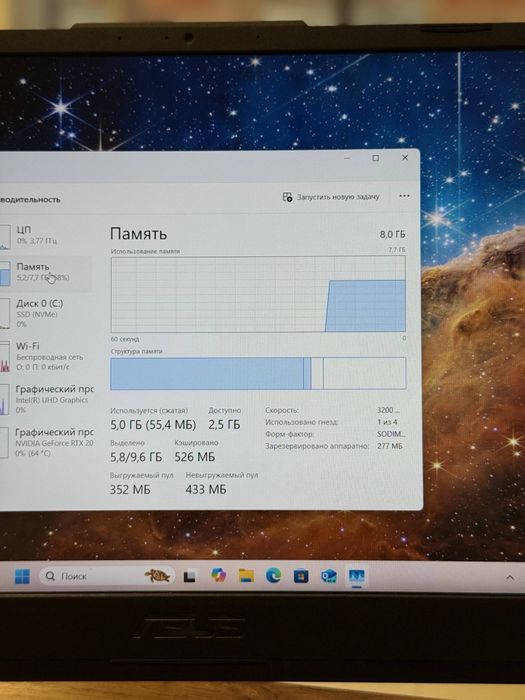This screenshot has height=700, width=525.
Task: Open the three-dots more options menu
Action: (404, 196)
